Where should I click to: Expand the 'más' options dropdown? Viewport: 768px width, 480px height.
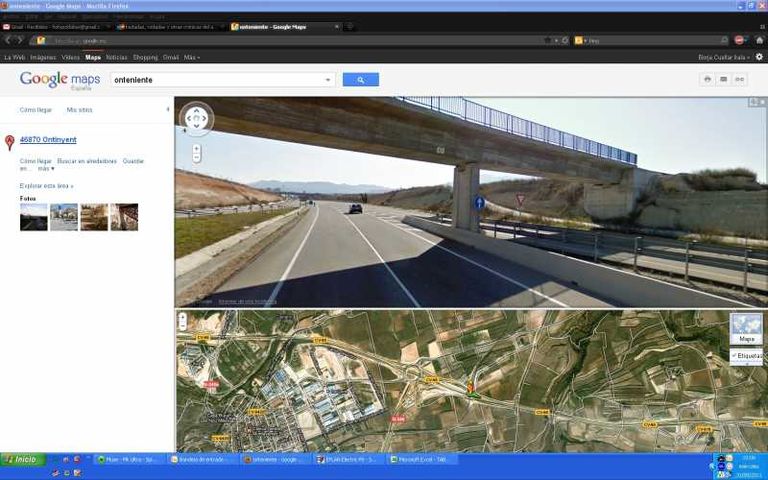pos(46,169)
